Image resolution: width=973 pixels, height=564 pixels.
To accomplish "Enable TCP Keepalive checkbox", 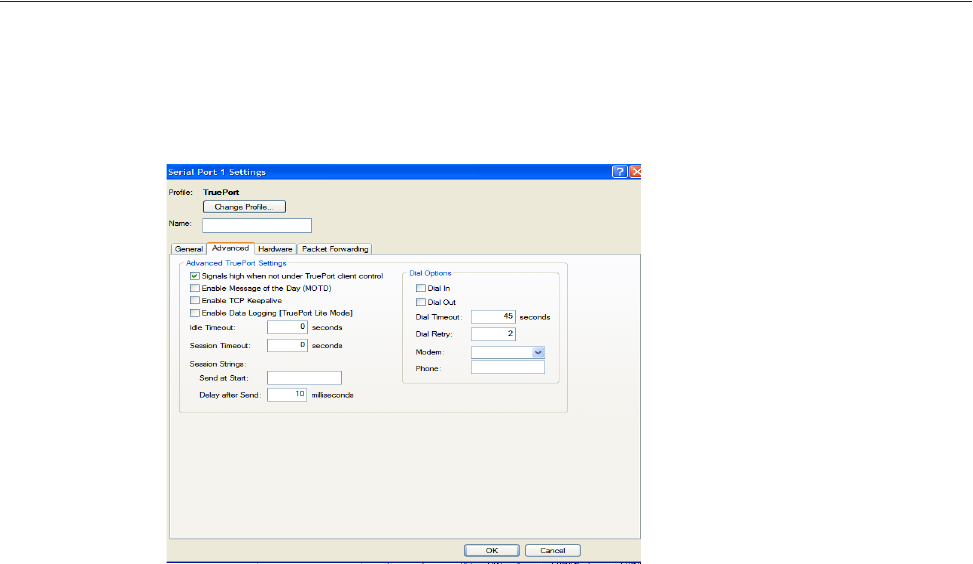I will (195, 300).
